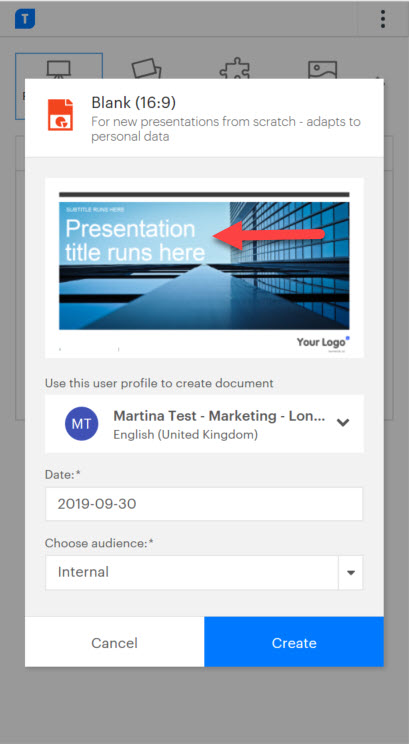This screenshot has width=409, height=744.
Task: Open the Martina Test profile selector
Action: point(204,424)
